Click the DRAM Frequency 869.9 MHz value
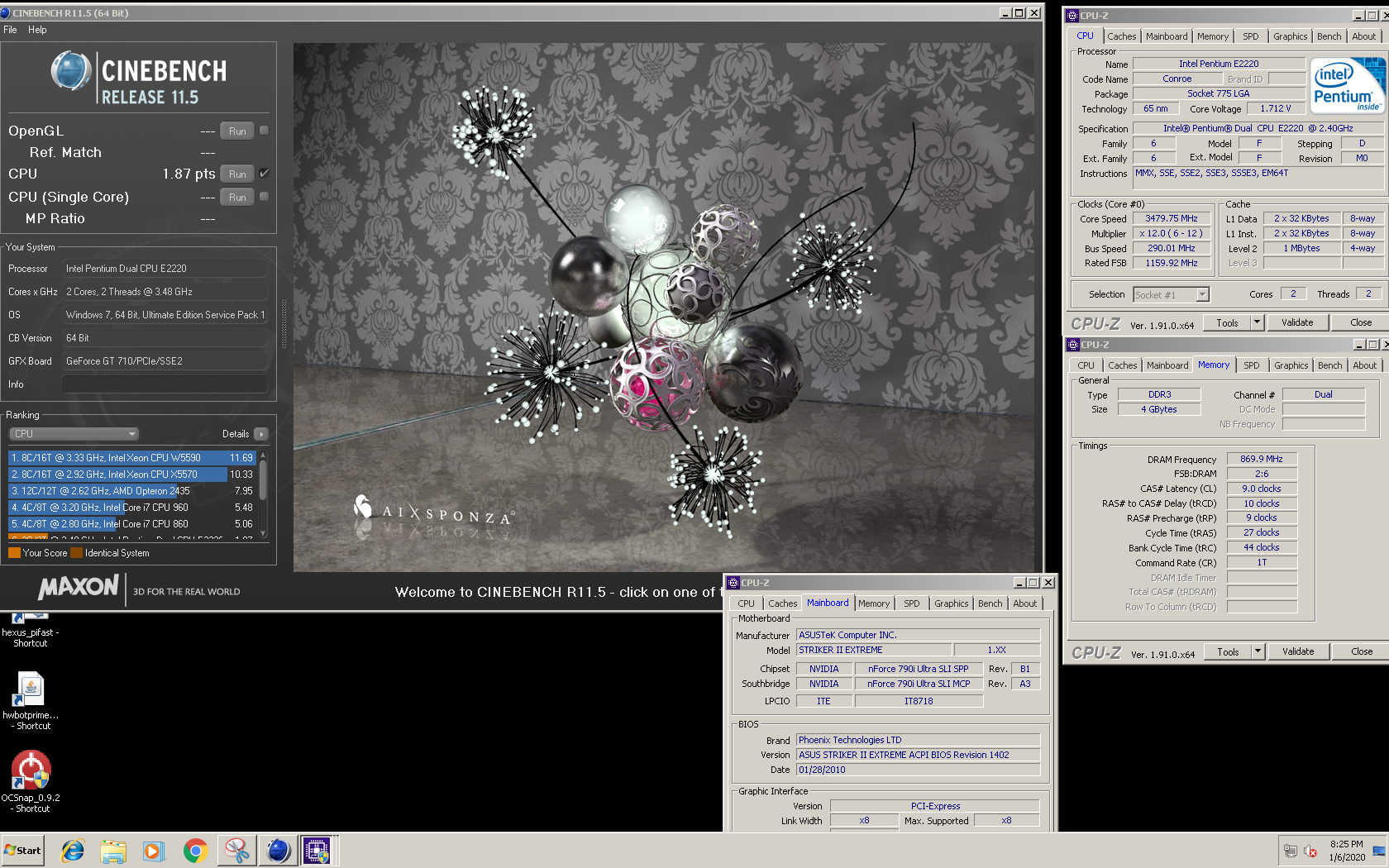The height and width of the screenshot is (868, 1389). coord(1262,459)
